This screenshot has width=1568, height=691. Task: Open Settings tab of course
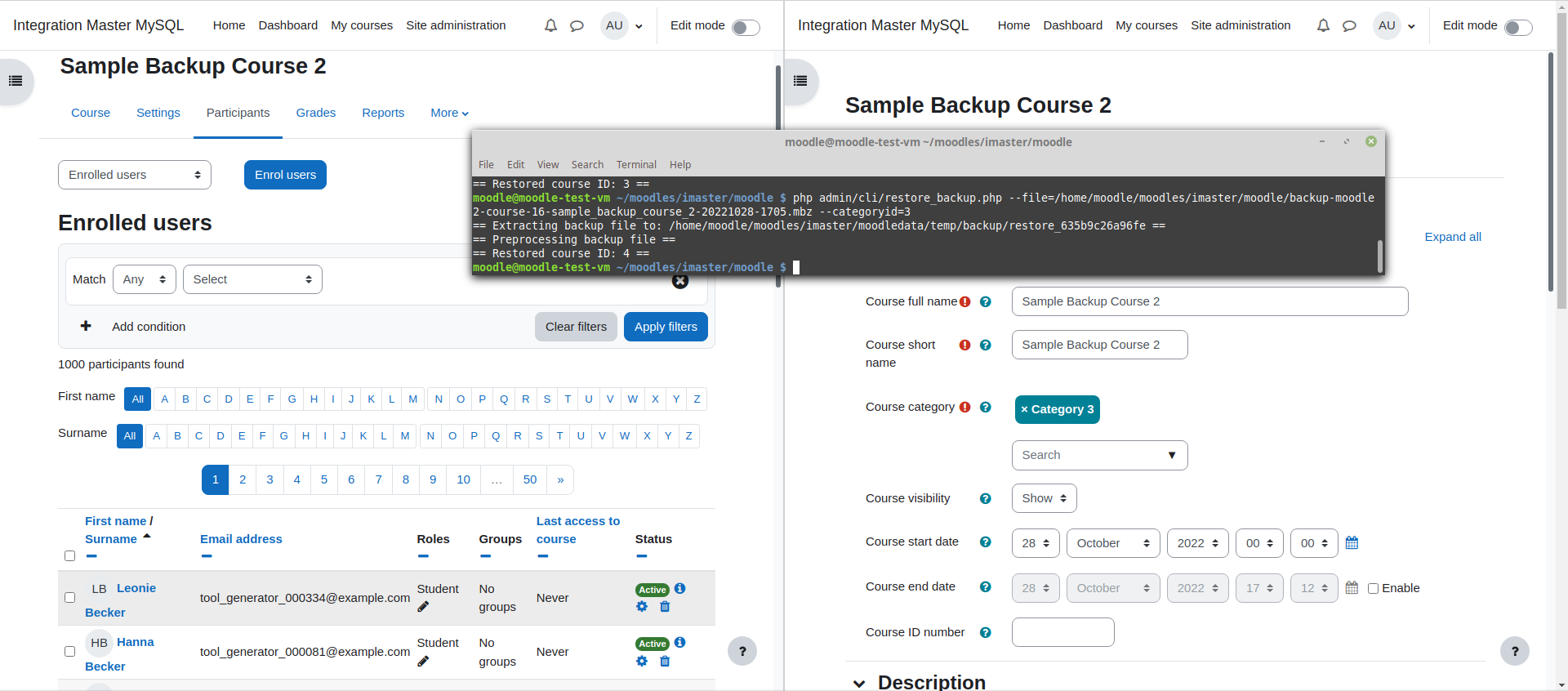coord(158,113)
